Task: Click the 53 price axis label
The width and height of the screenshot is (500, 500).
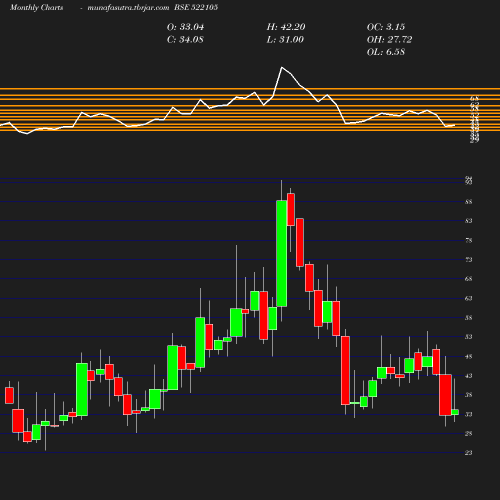Action: [x=469, y=337]
